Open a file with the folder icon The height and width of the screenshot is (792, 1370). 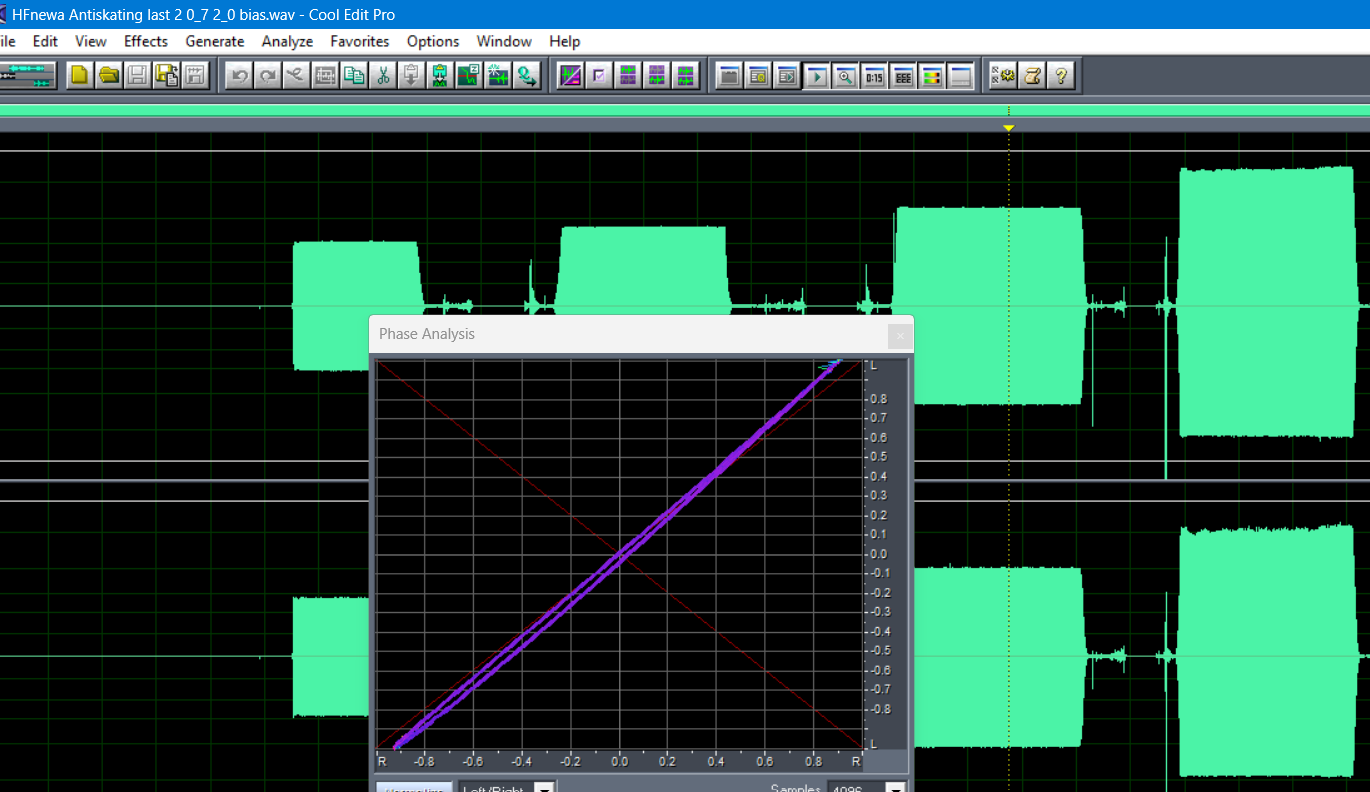[109, 75]
